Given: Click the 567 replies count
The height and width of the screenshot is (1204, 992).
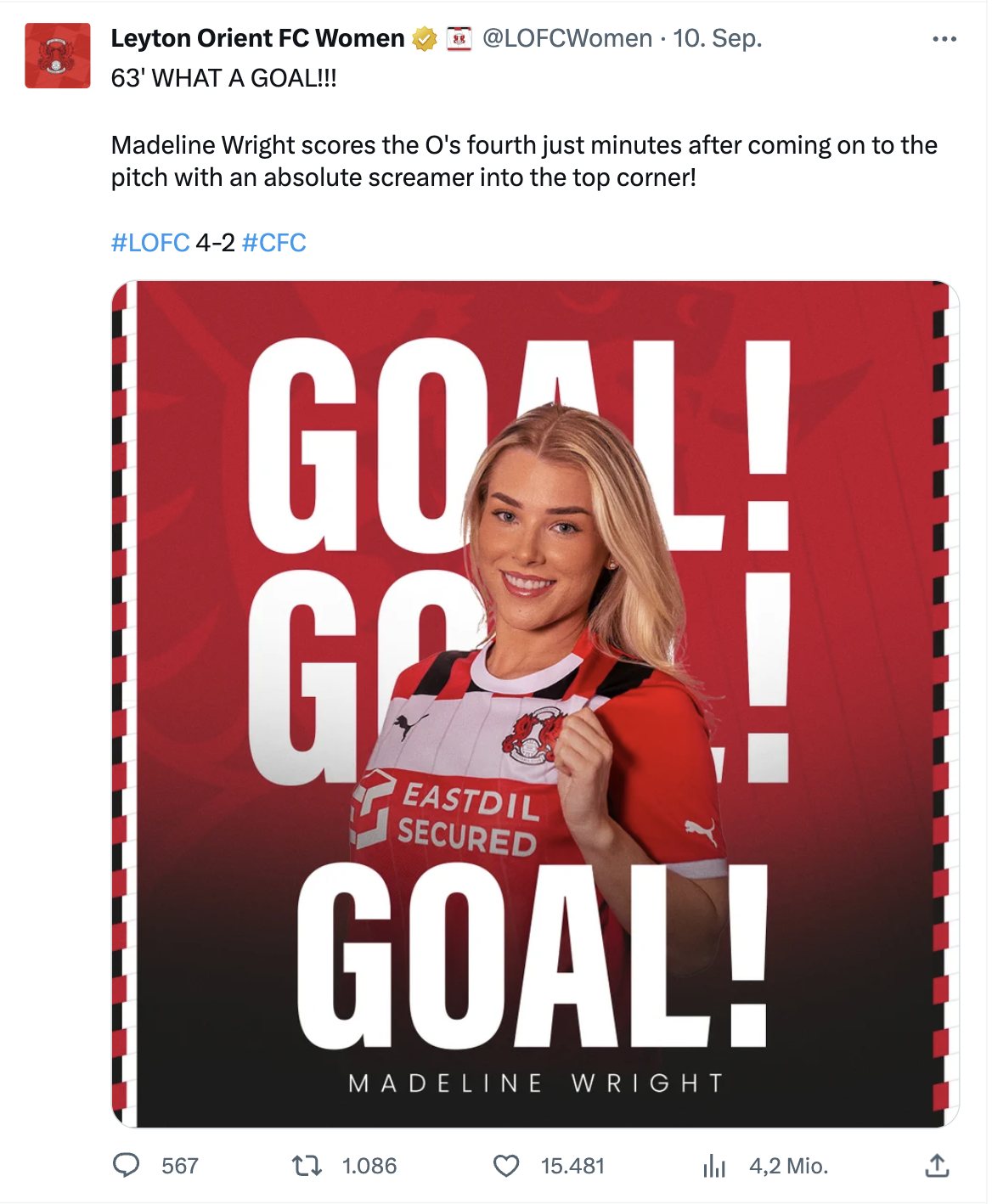Looking at the screenshot, I should point(180,1166).
